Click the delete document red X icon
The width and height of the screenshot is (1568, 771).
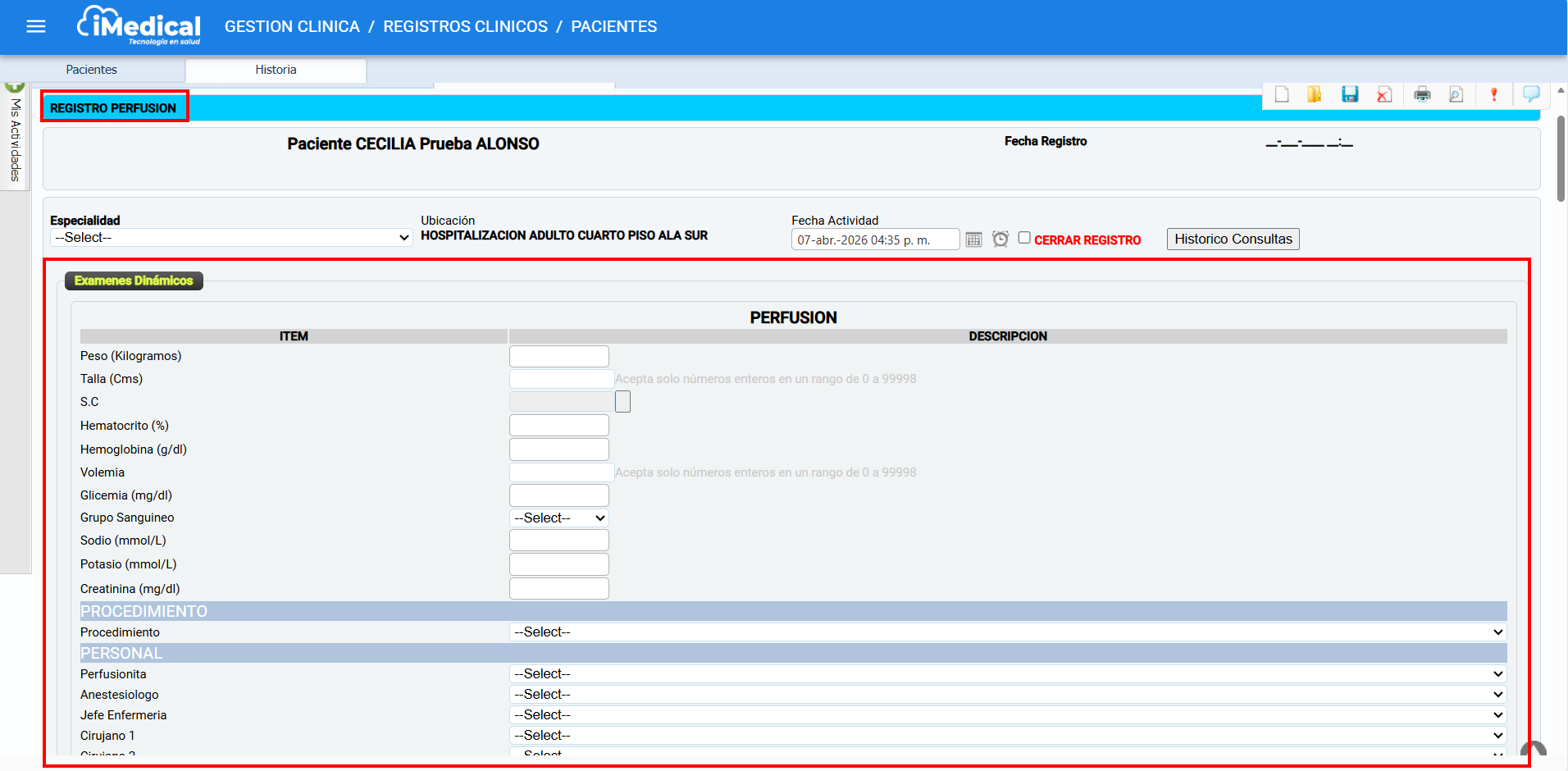[1384, 94]
